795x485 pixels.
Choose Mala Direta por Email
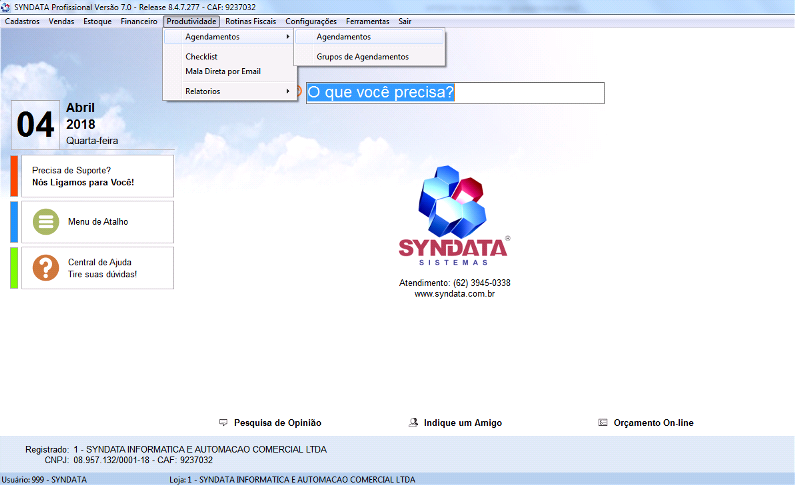(230, 71)
